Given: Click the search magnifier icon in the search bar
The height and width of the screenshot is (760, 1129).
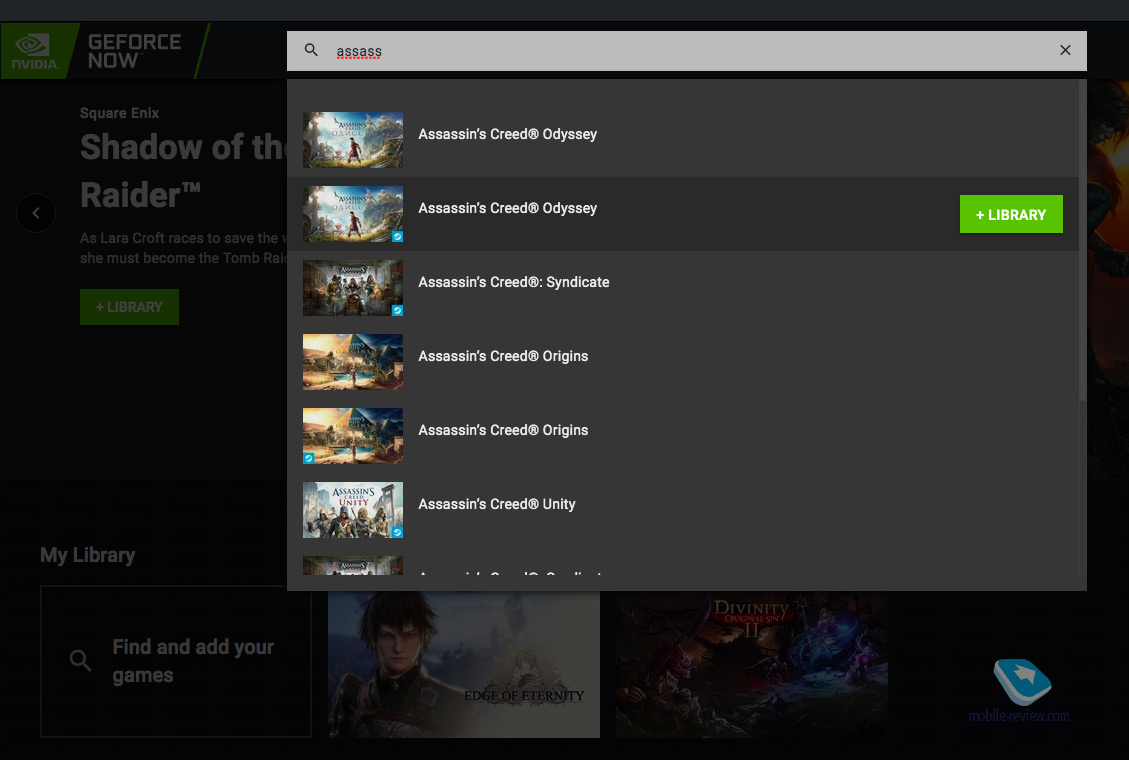Looking at the screenshot, I should [x=311, y=50].
